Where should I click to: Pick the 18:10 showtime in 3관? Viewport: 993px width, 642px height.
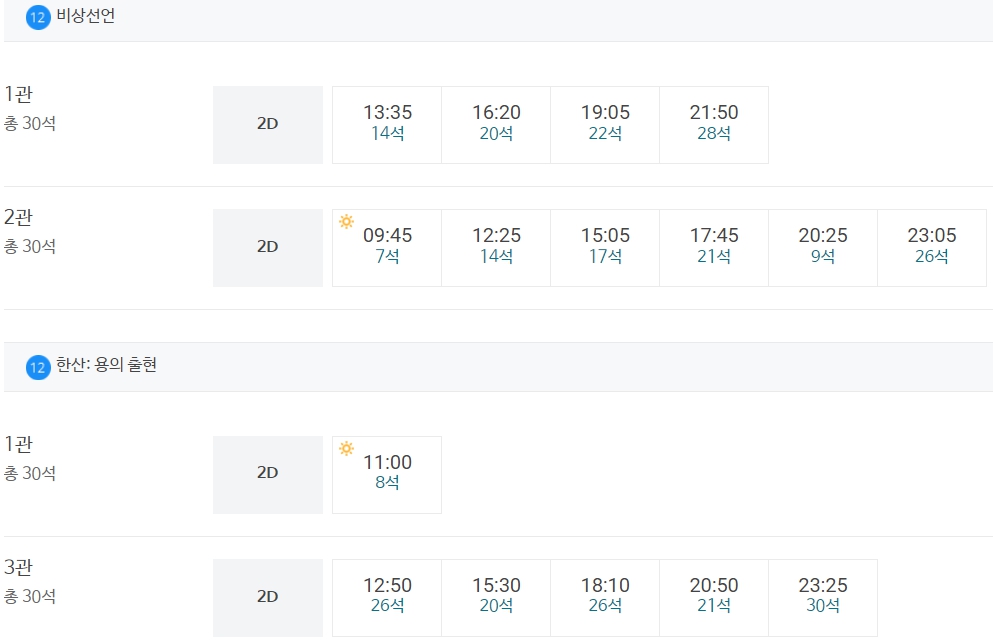[x=605, y=598]
